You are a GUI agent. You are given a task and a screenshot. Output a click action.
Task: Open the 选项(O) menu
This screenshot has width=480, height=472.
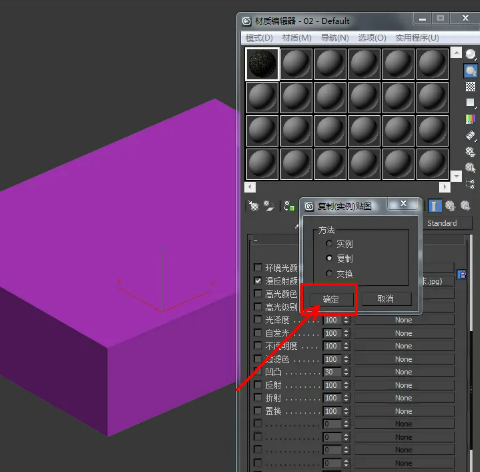(372, 38)
